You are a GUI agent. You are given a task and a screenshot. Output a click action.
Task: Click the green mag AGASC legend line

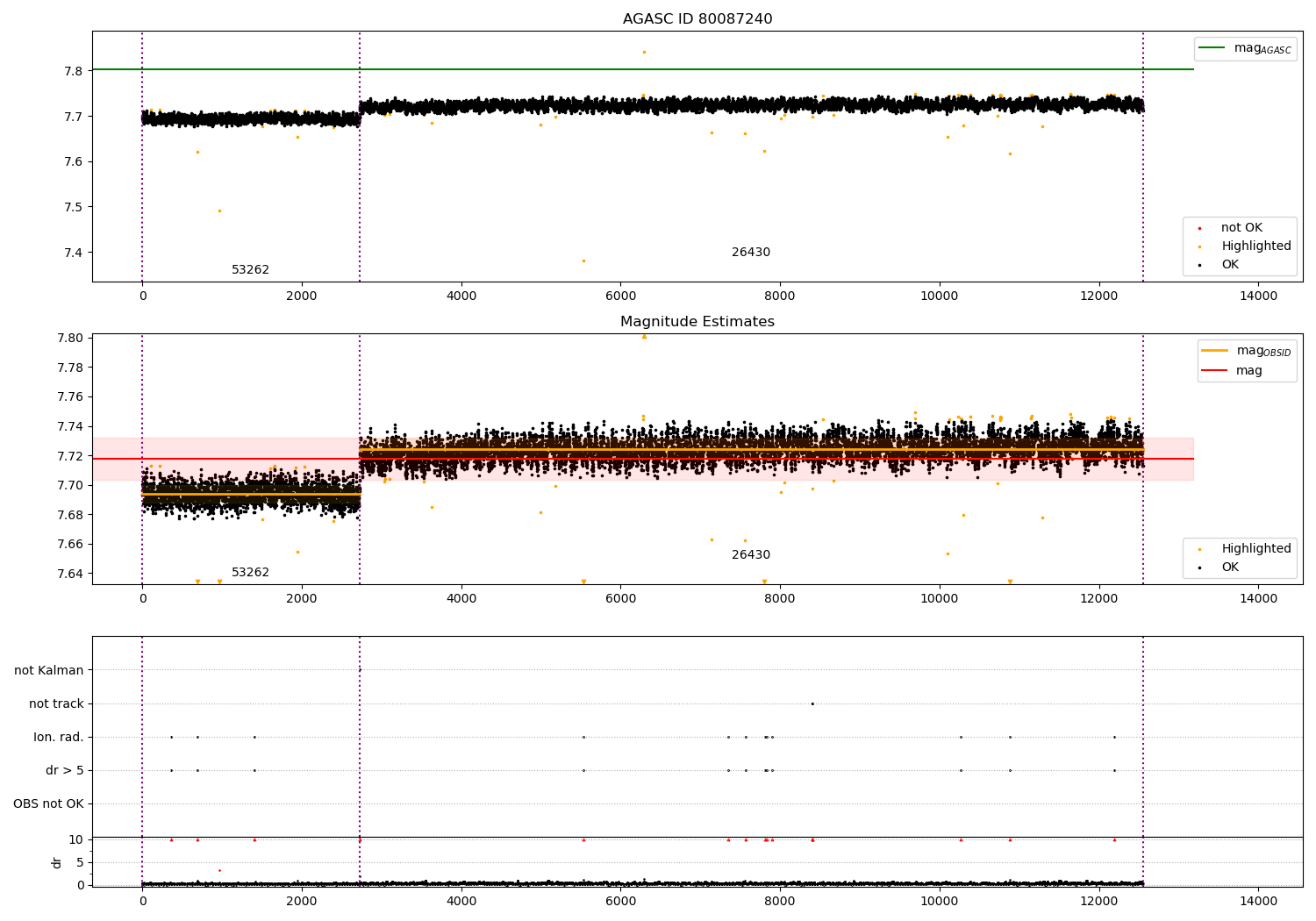click(1212, 48)
